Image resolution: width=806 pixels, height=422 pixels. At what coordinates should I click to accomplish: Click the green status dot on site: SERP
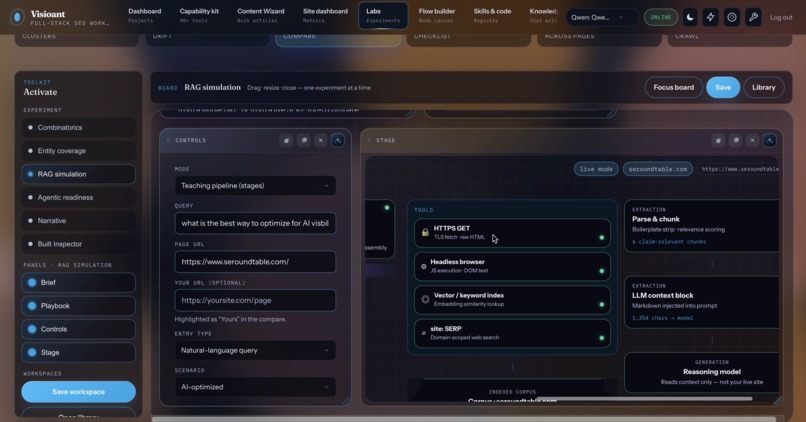coord(601,338)
